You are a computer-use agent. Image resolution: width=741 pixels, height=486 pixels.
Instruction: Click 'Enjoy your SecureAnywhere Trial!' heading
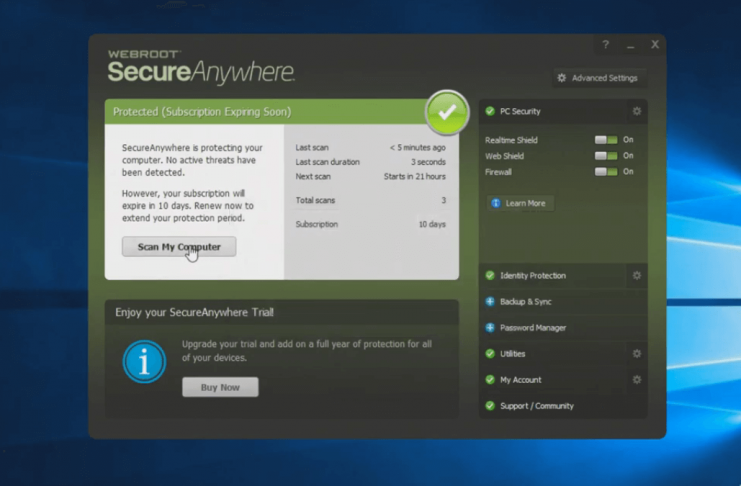pyautogui.click(x=194, y=312)
